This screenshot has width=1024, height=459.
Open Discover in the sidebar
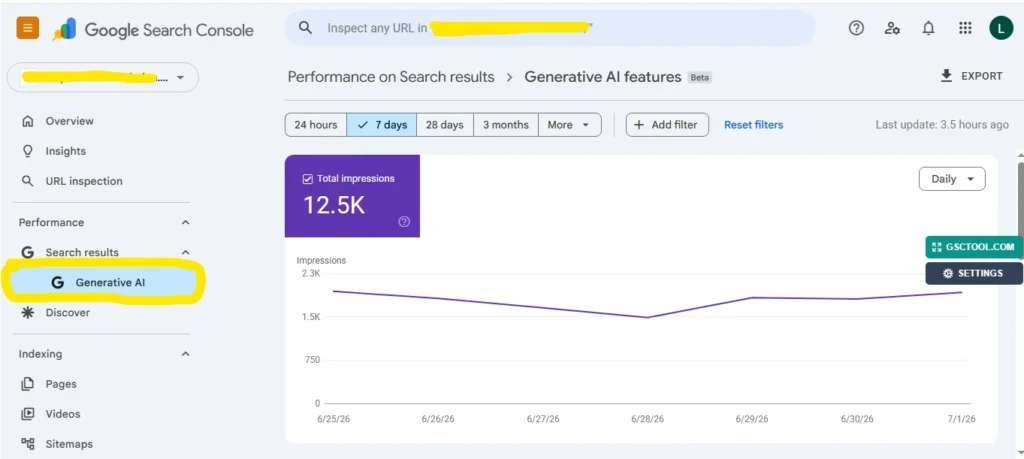click(x=67, y=312)
